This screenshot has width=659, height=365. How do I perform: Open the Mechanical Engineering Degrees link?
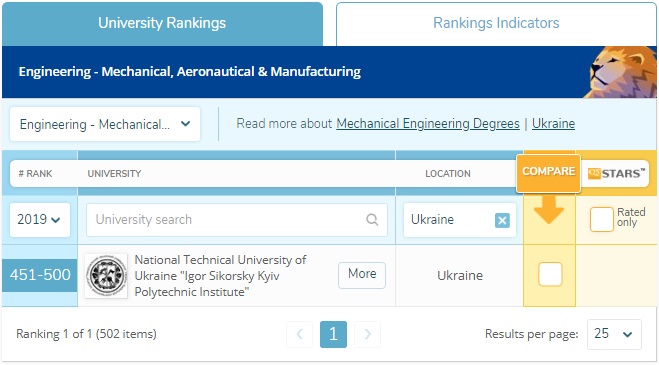coord(428,124)
